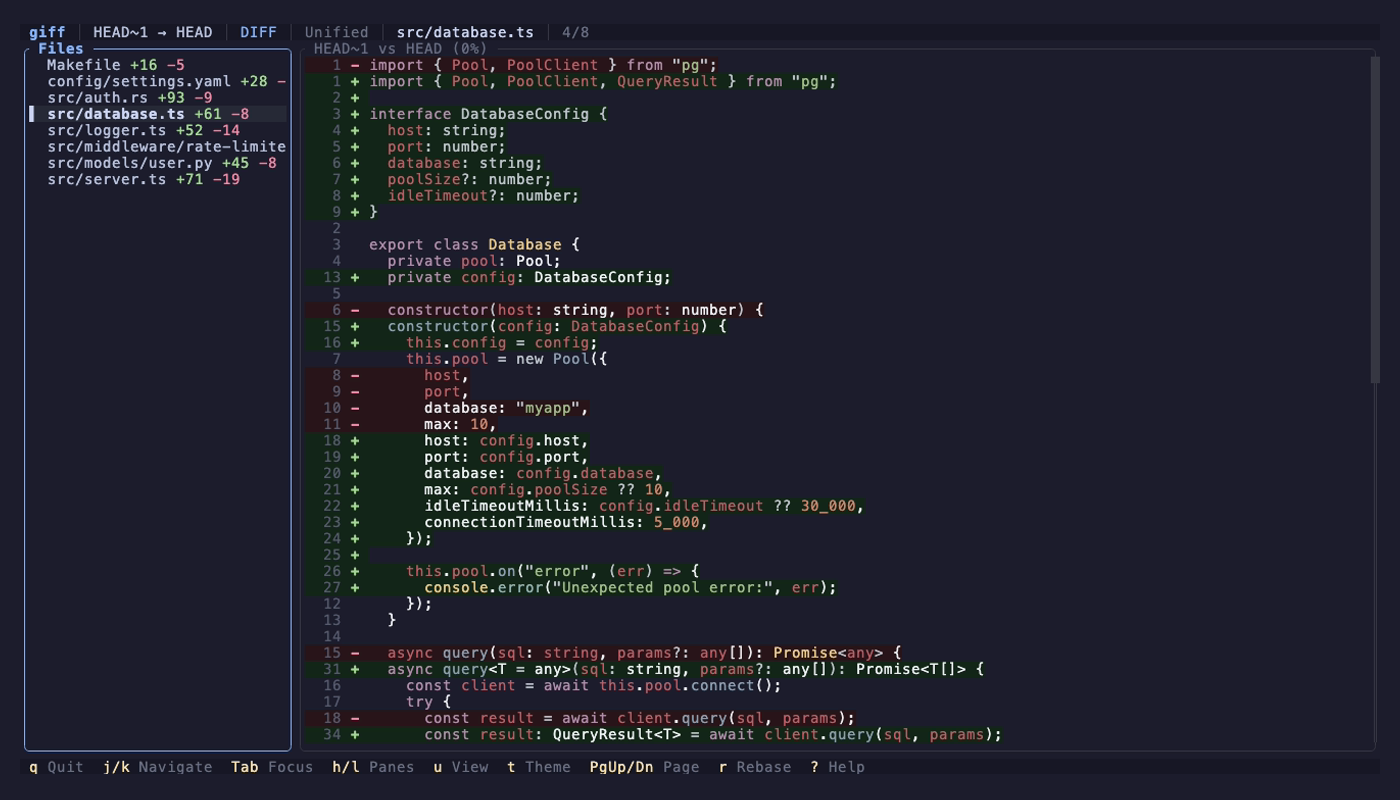
Task: Click the giff app title
Action: click(x=47, y=32)
